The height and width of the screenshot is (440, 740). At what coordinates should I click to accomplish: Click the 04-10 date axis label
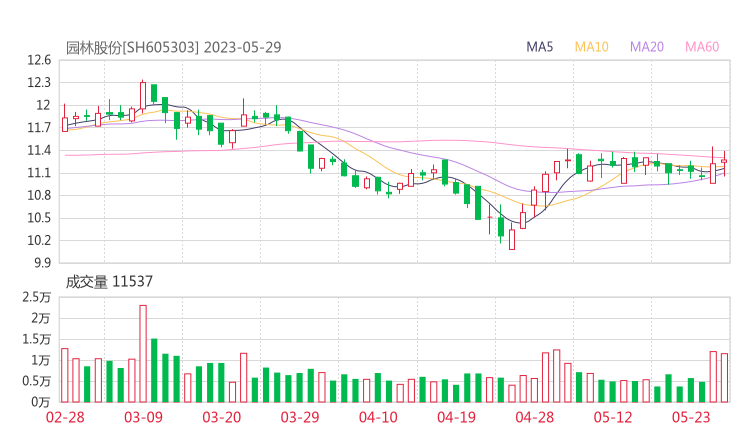378,417
